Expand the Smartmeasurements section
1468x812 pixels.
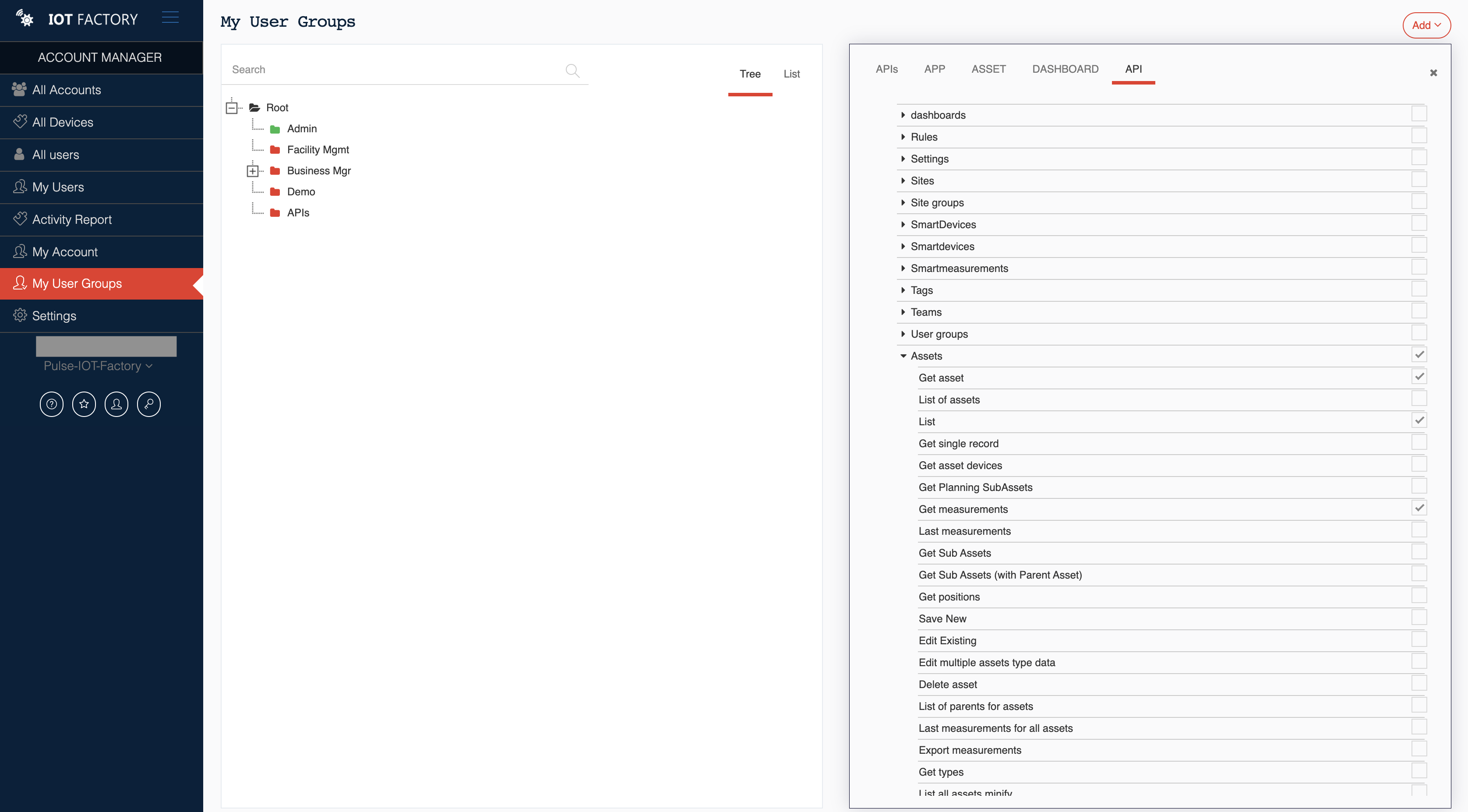[903, 268]
